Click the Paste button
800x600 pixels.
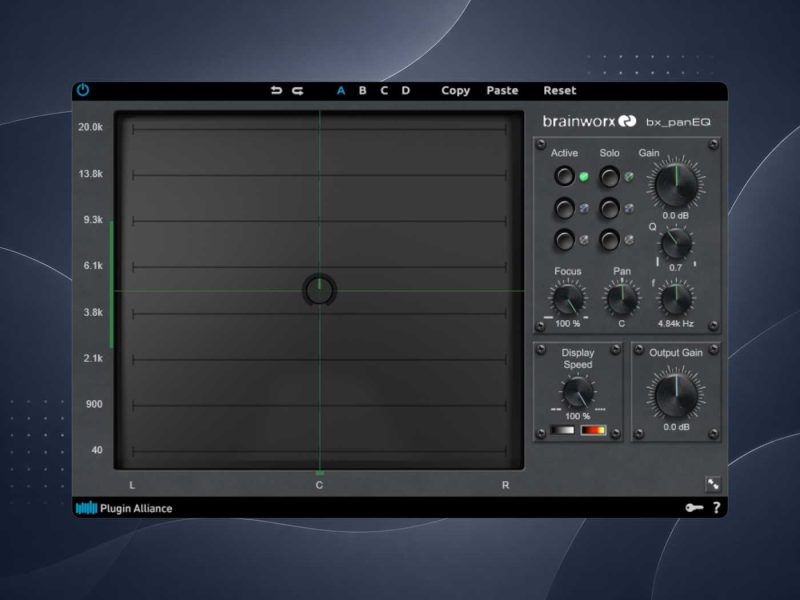pyautogui.click(x=502, y=91)
